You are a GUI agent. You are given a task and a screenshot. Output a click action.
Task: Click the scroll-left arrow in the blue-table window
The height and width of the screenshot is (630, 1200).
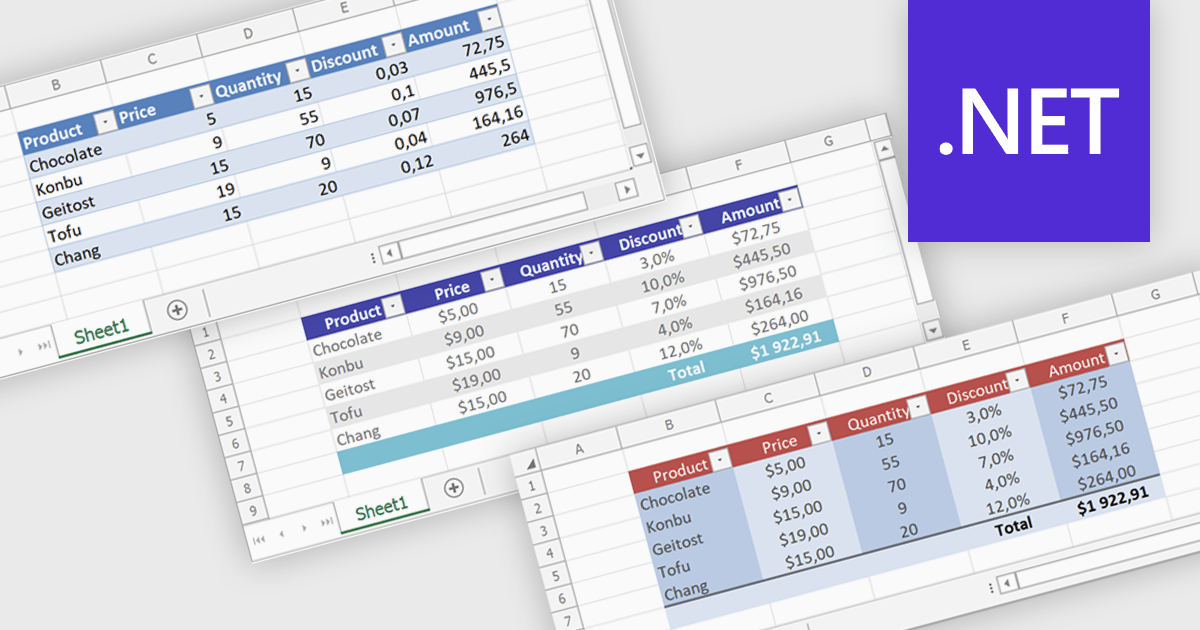click(389, 252)
